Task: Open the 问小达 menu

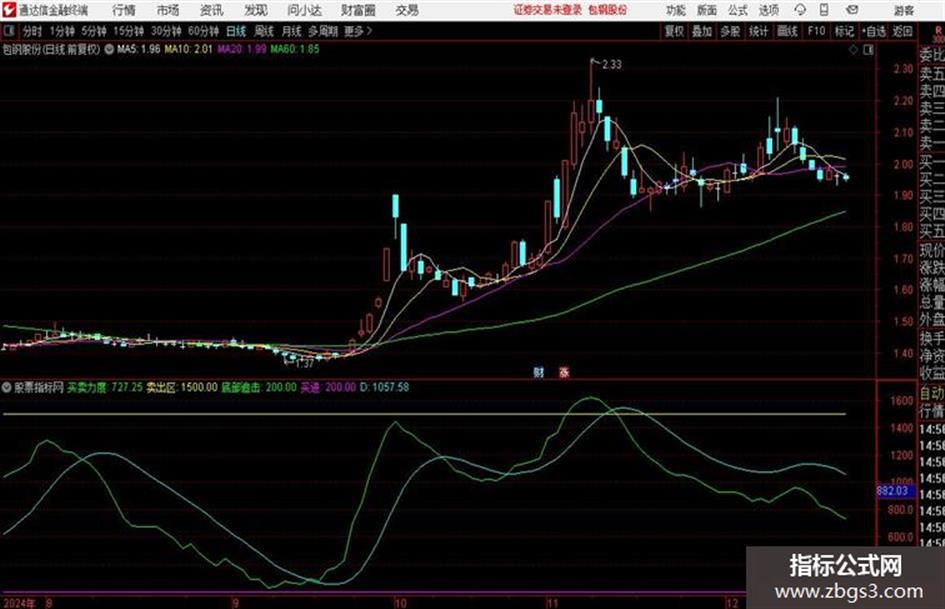Action: click(x=304, y=10)
